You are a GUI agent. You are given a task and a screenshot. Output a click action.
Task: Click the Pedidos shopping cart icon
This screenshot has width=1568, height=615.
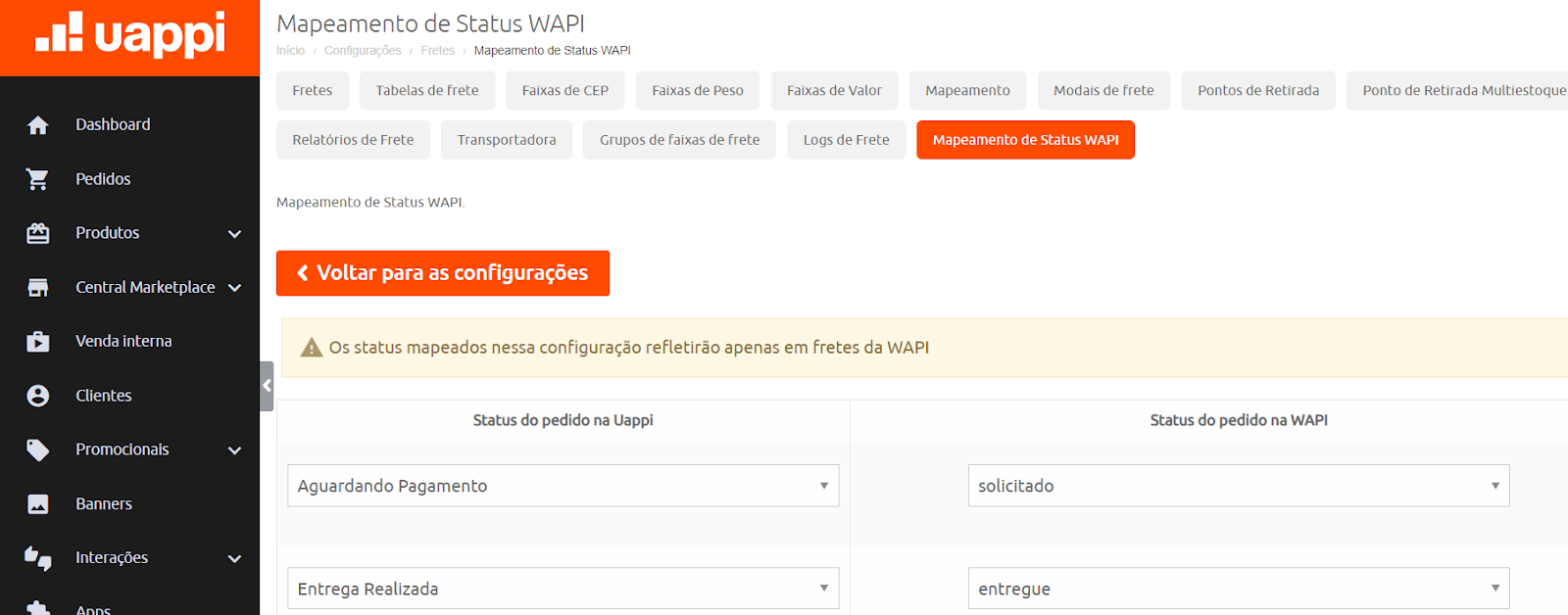38,179
